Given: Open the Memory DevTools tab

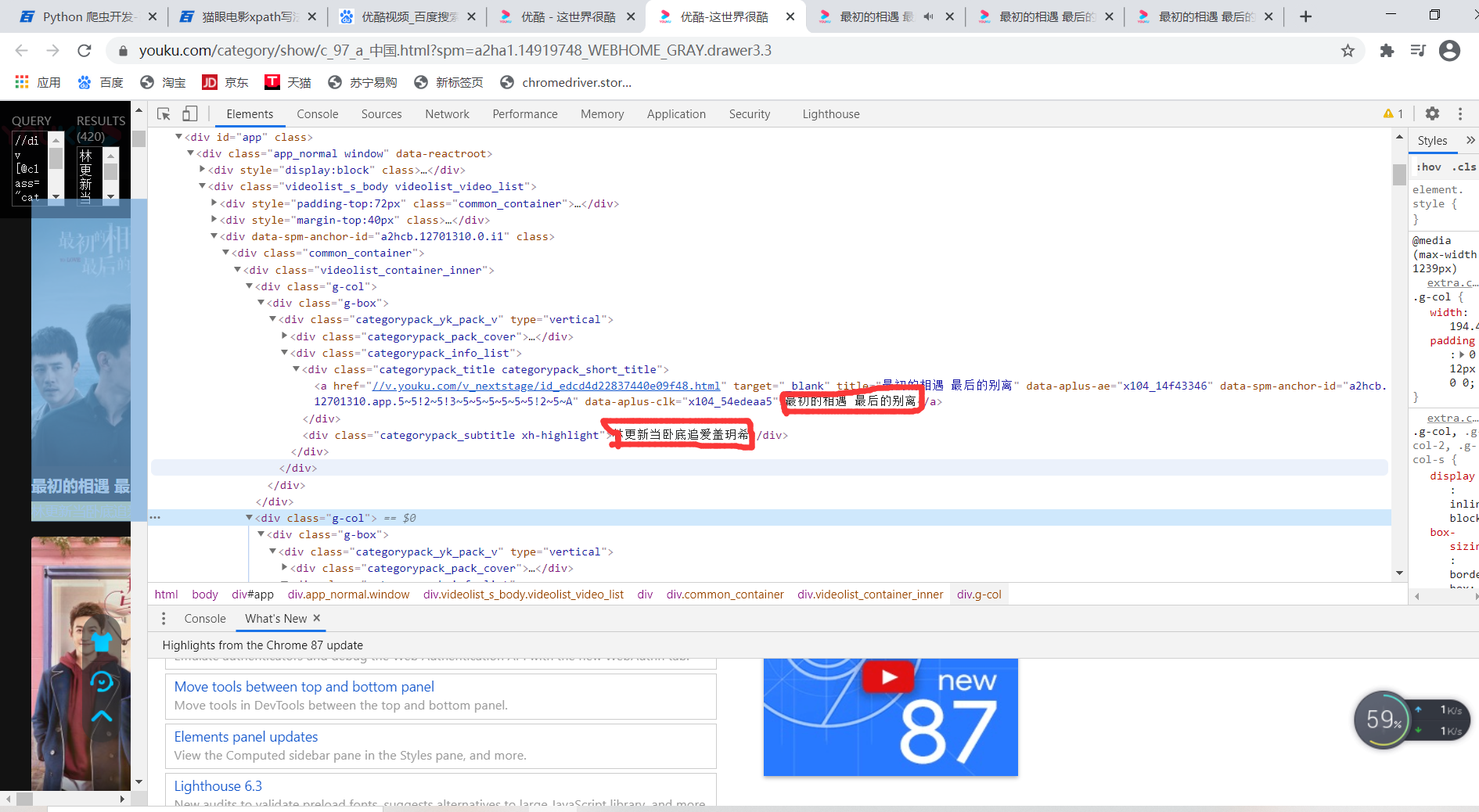Looking at the screenshot, I should click(x=602, y=114).
